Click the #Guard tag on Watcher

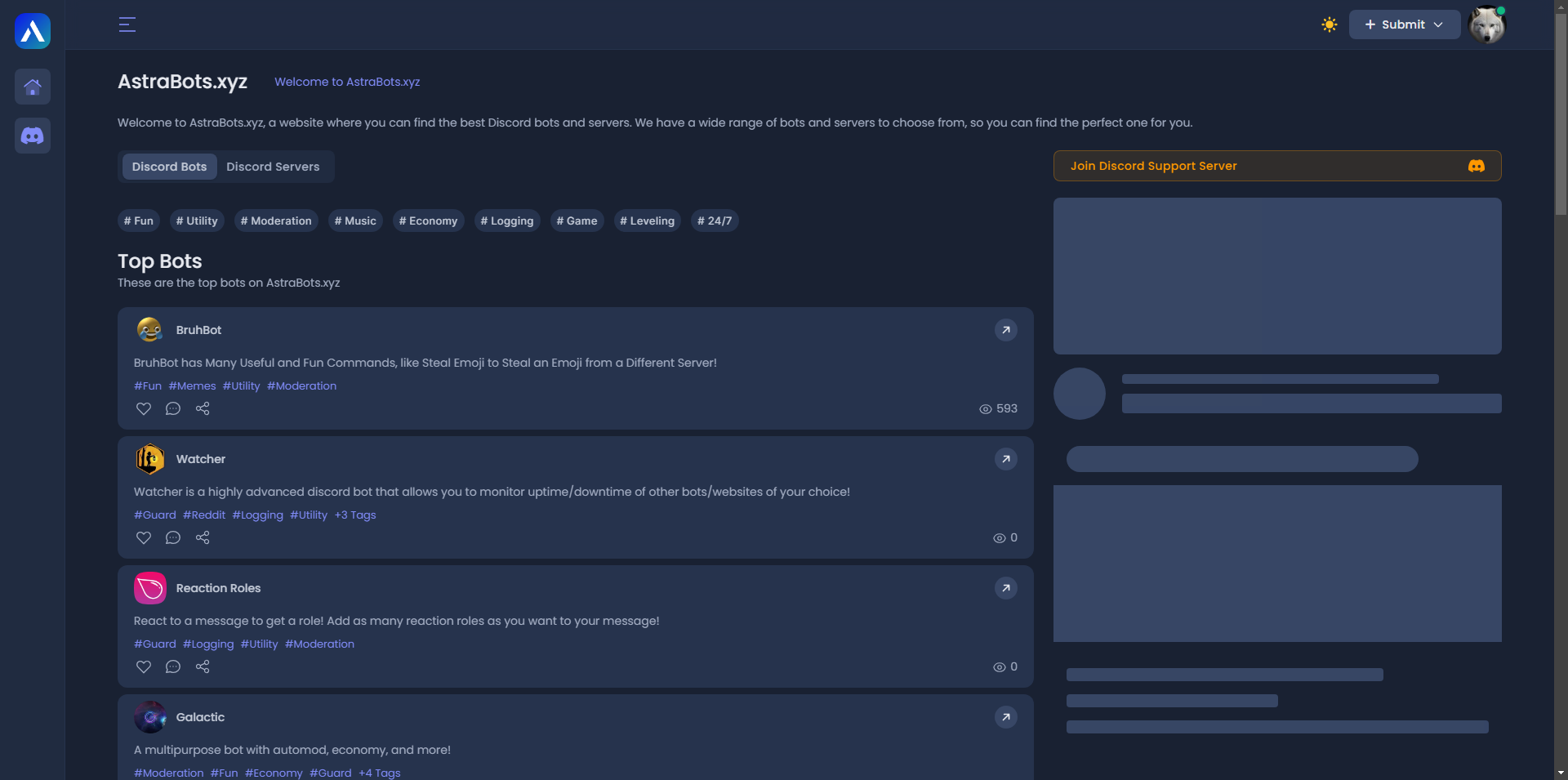[155, 515]
